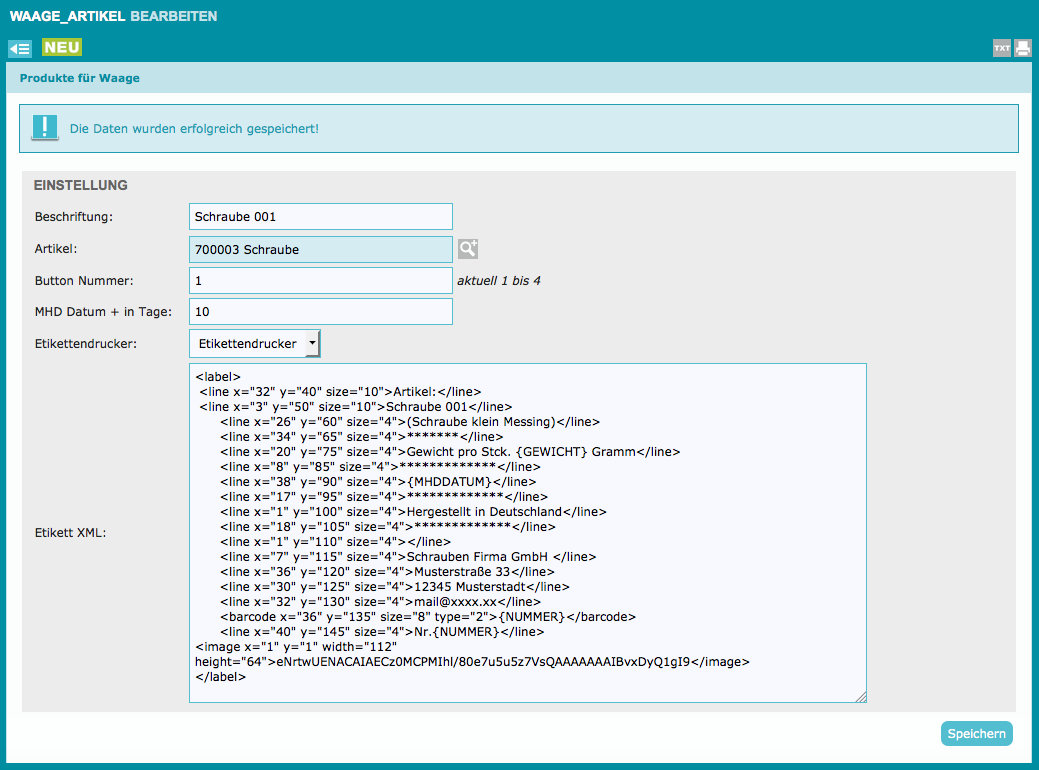Image resolution: width=1039 pixels, height=770 pixels.
Task: Click the MHD Datum + in Tage label
Action: tap(103, 311)
